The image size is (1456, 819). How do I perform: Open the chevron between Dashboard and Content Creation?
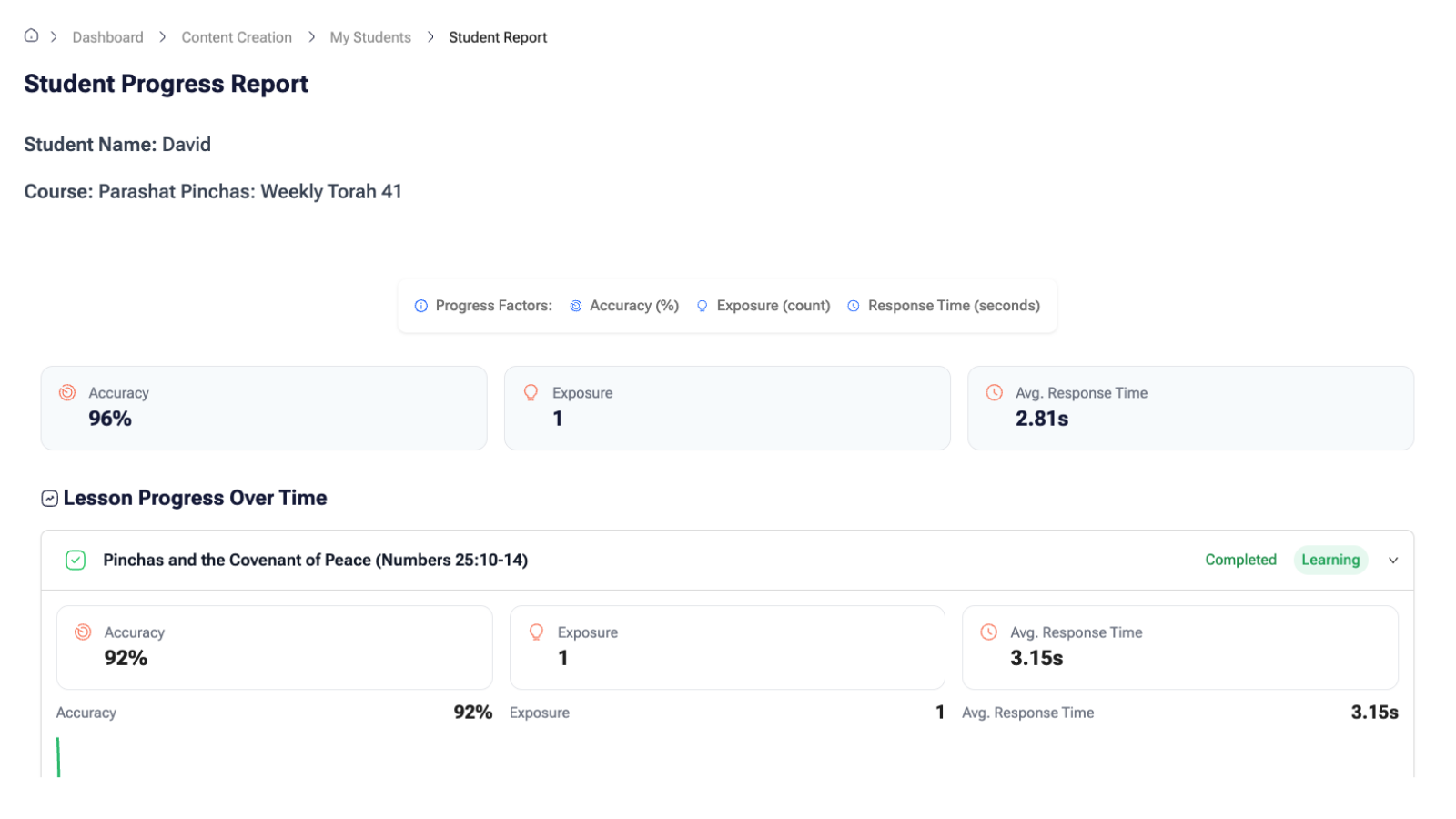(162, 37)
